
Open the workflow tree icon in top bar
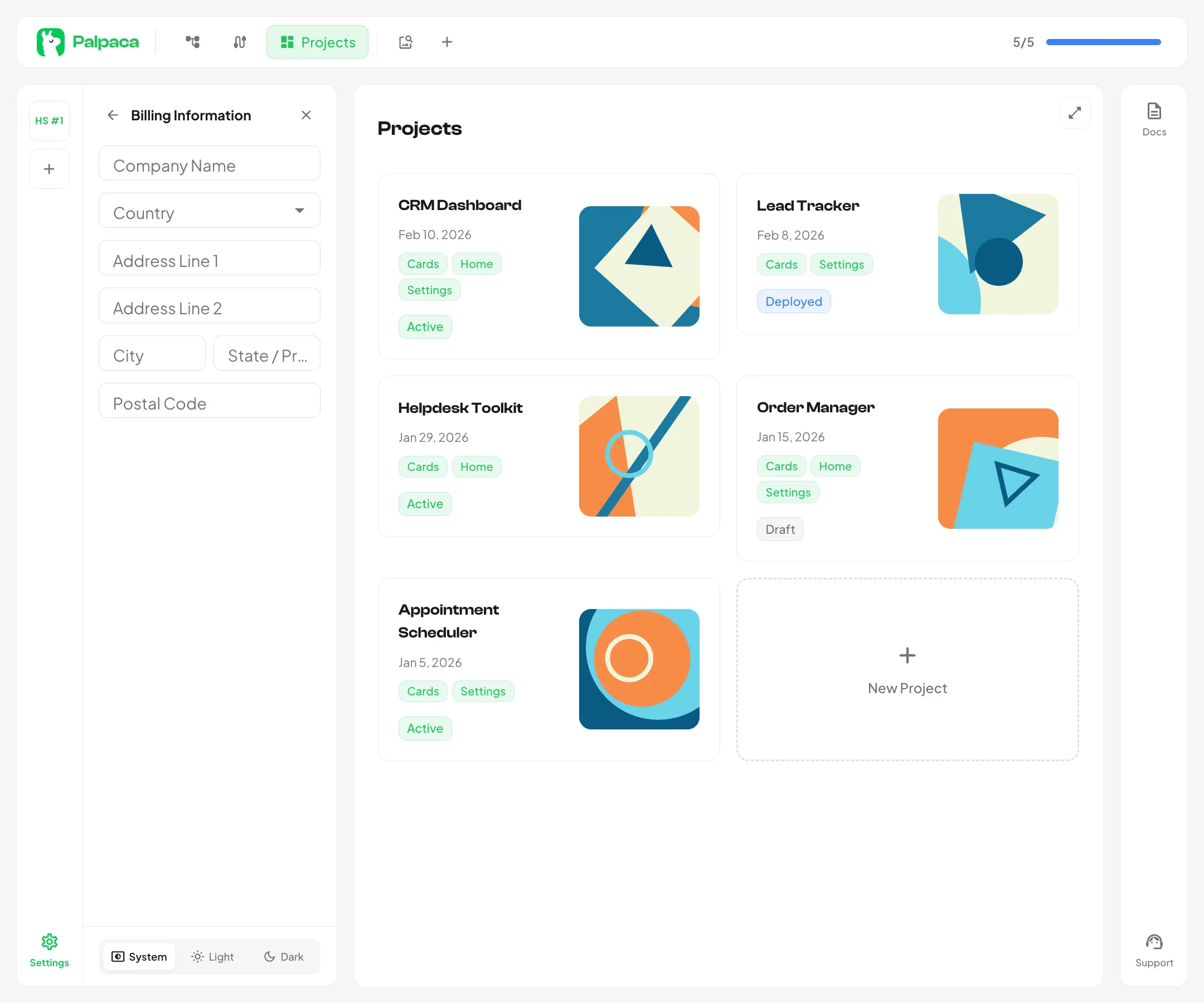click(x=193, y=42)
